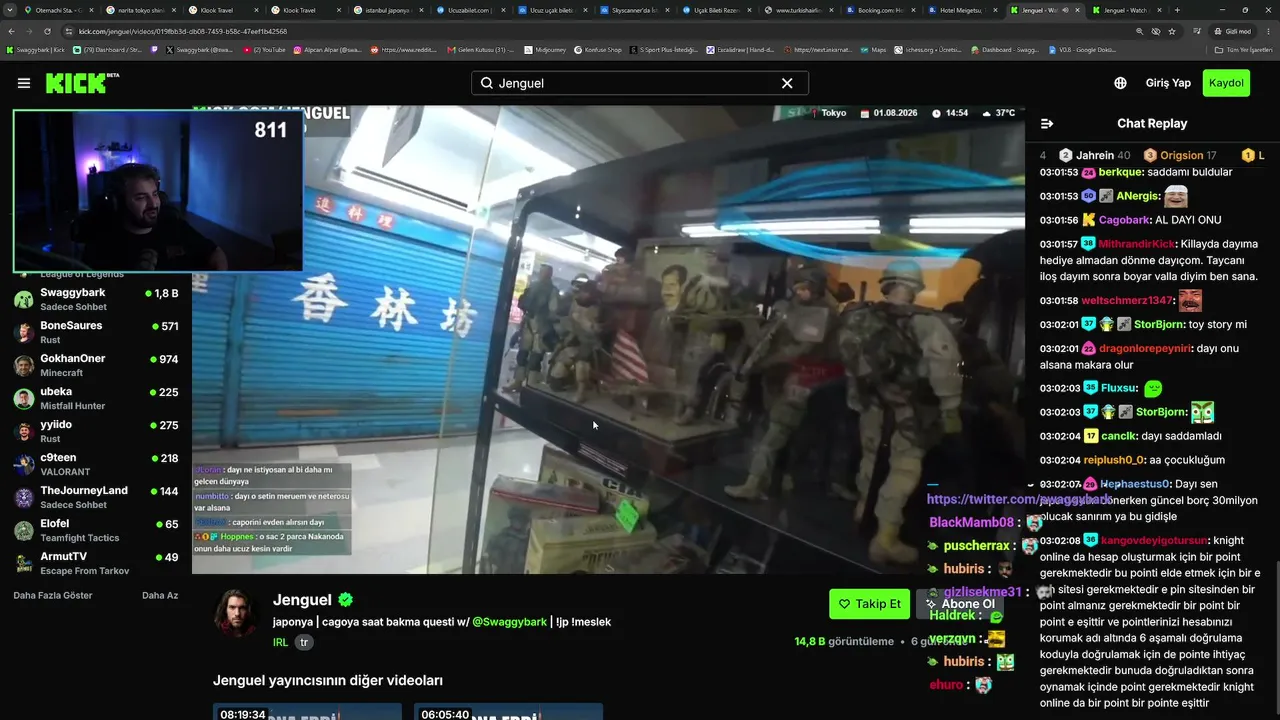1280x720 pixels.
Task: Expand list with Daha Fazla Göster
Action: point(53,595)
